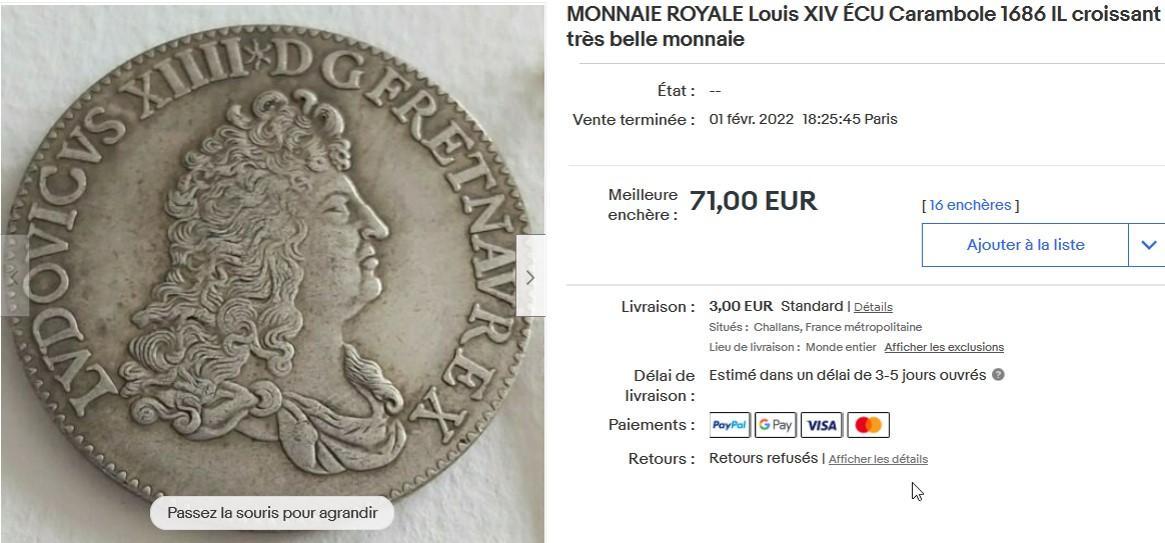Click Afficher les détails returns link
This screenshot has height=543, width=1165.
878,459
